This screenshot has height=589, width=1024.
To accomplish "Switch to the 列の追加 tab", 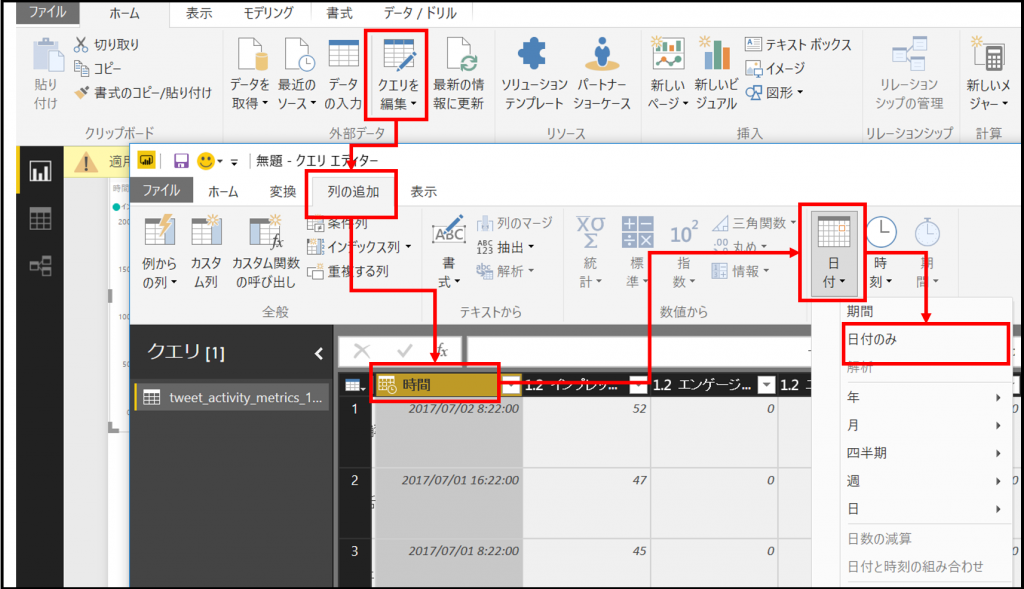I will click(x=352, y=192).
